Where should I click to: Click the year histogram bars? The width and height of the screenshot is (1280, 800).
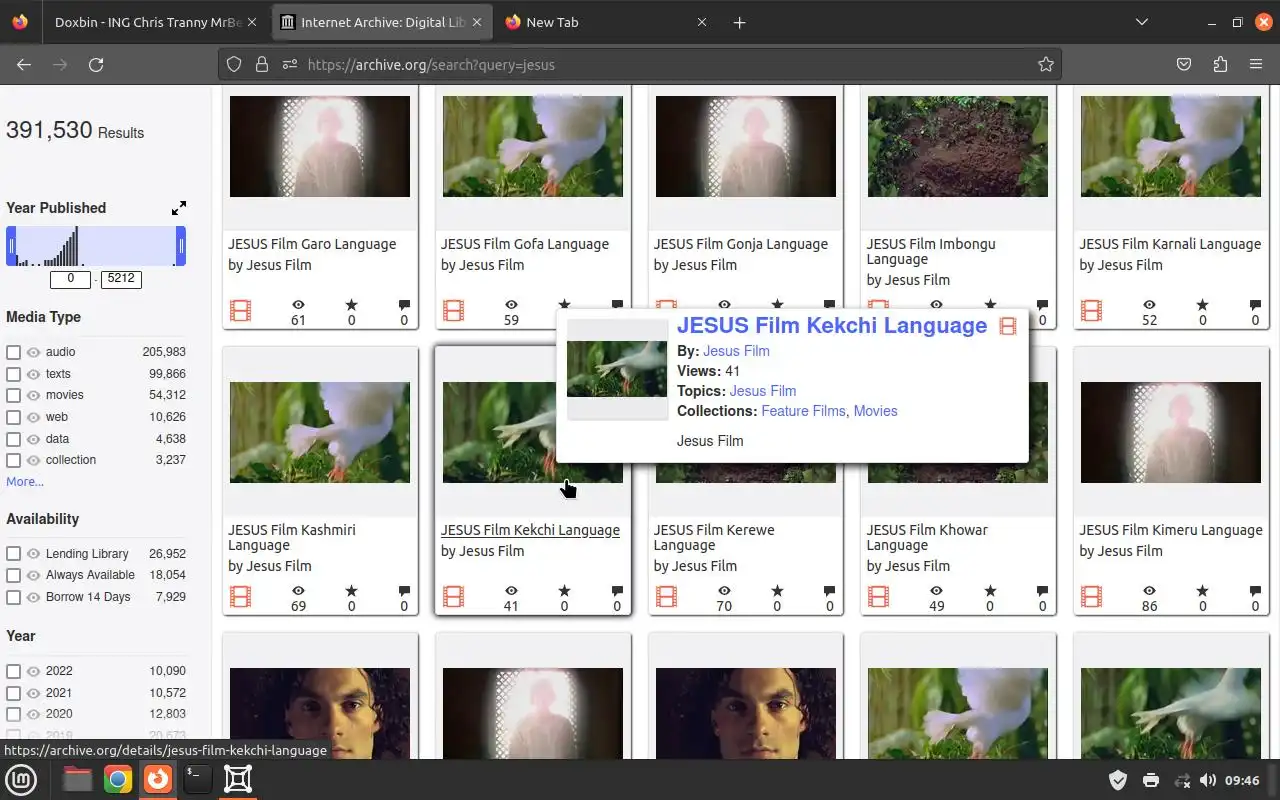point(96,246)
